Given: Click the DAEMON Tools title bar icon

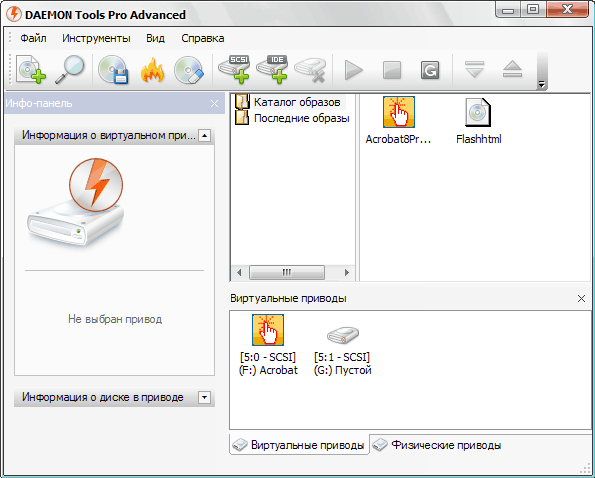Looking at the screenshot, I should point(14,14).
